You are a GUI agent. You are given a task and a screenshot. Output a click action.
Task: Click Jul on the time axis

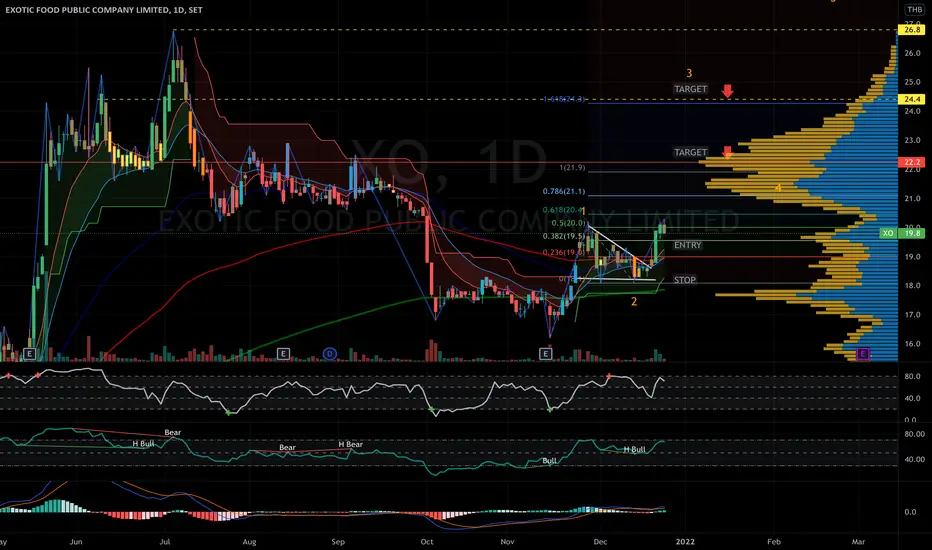165,542
